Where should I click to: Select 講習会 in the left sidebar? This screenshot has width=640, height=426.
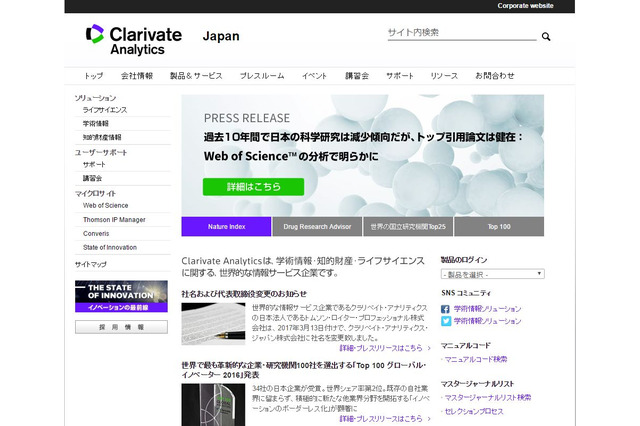[93, 178]
